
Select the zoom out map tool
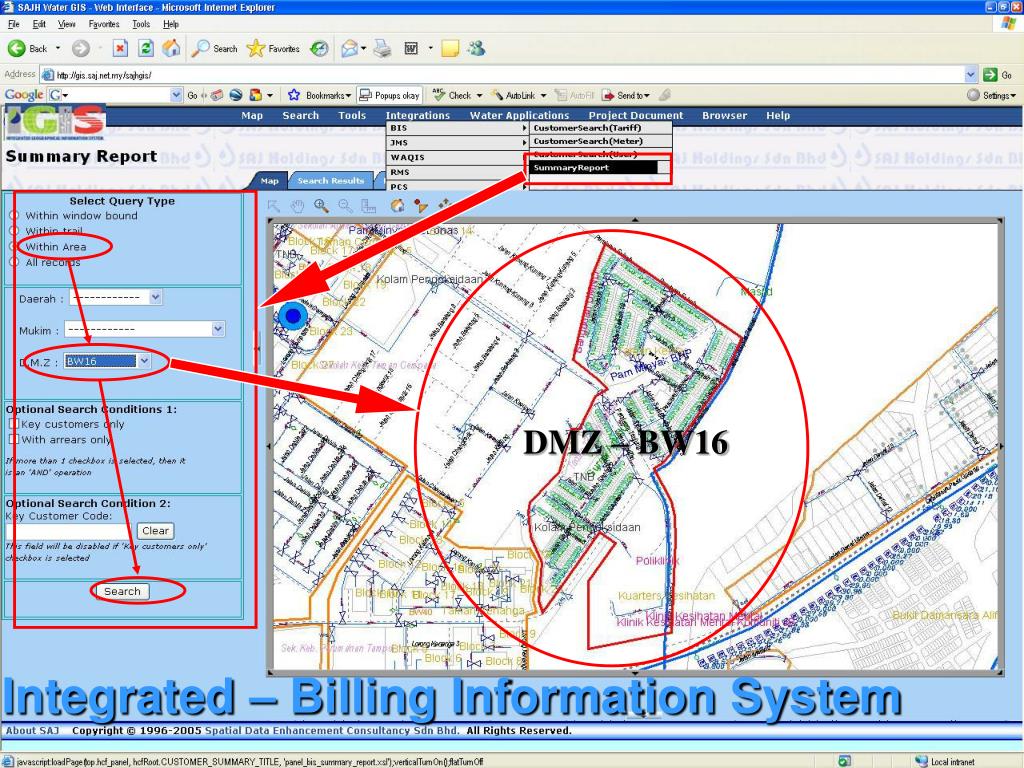(345, 206)
